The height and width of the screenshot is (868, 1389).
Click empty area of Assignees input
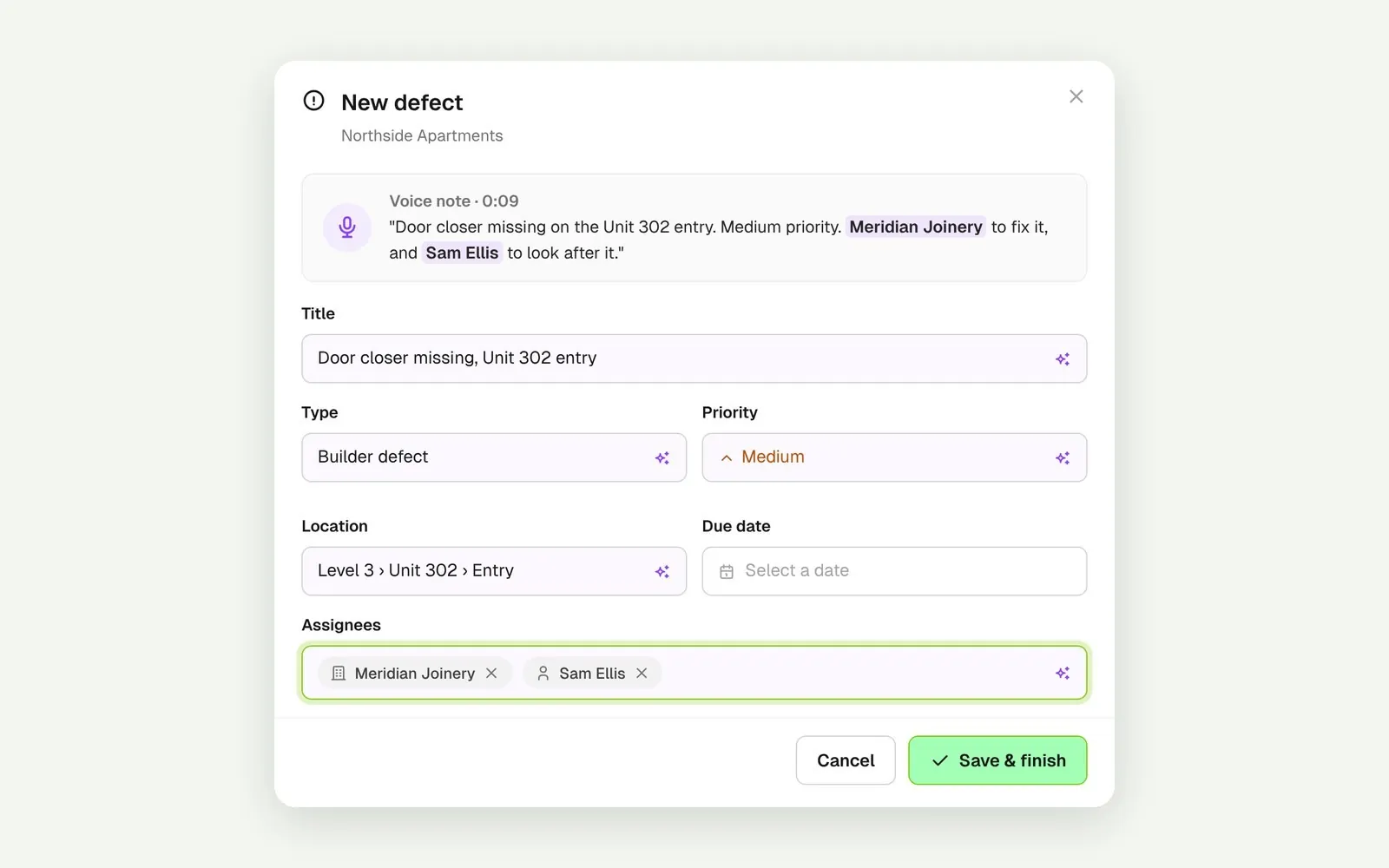point(855,673)
